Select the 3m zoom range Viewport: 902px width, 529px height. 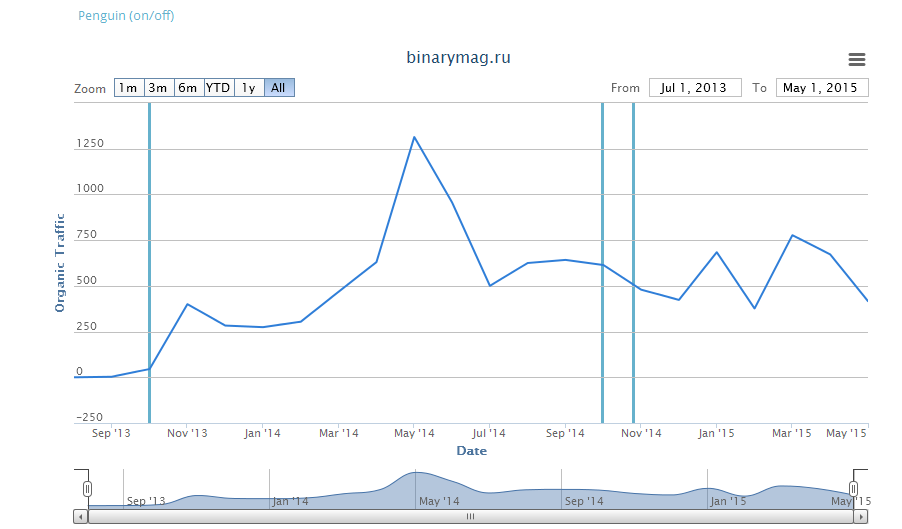click(158, 88)
